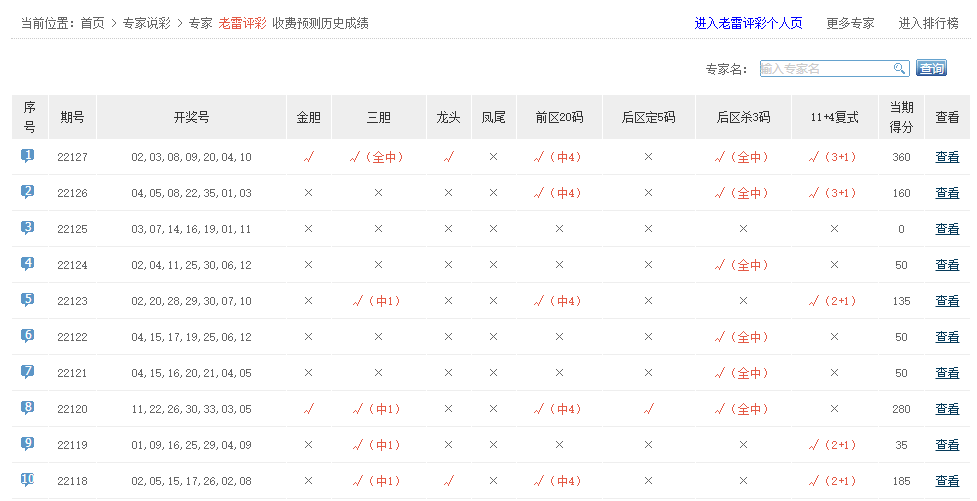Image resolution: width=977 pixels, height=501 pixels.
Task: Click the number 2 rank badge icon
Action: click(28, 192)
